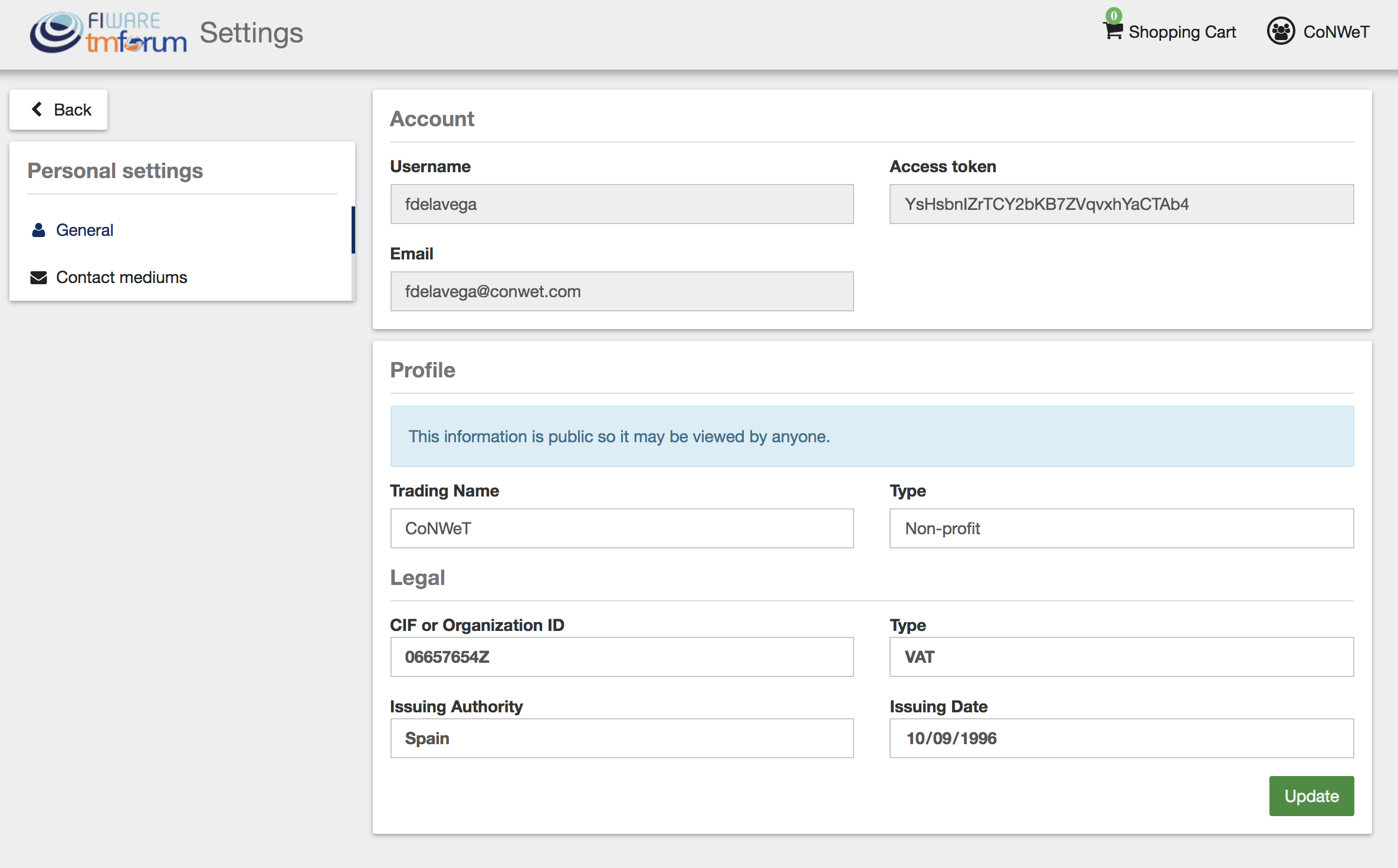This screenshot has width=1398, height=868.
Task: Click the FIWARE tmforum logo
Action: (109, 32)
